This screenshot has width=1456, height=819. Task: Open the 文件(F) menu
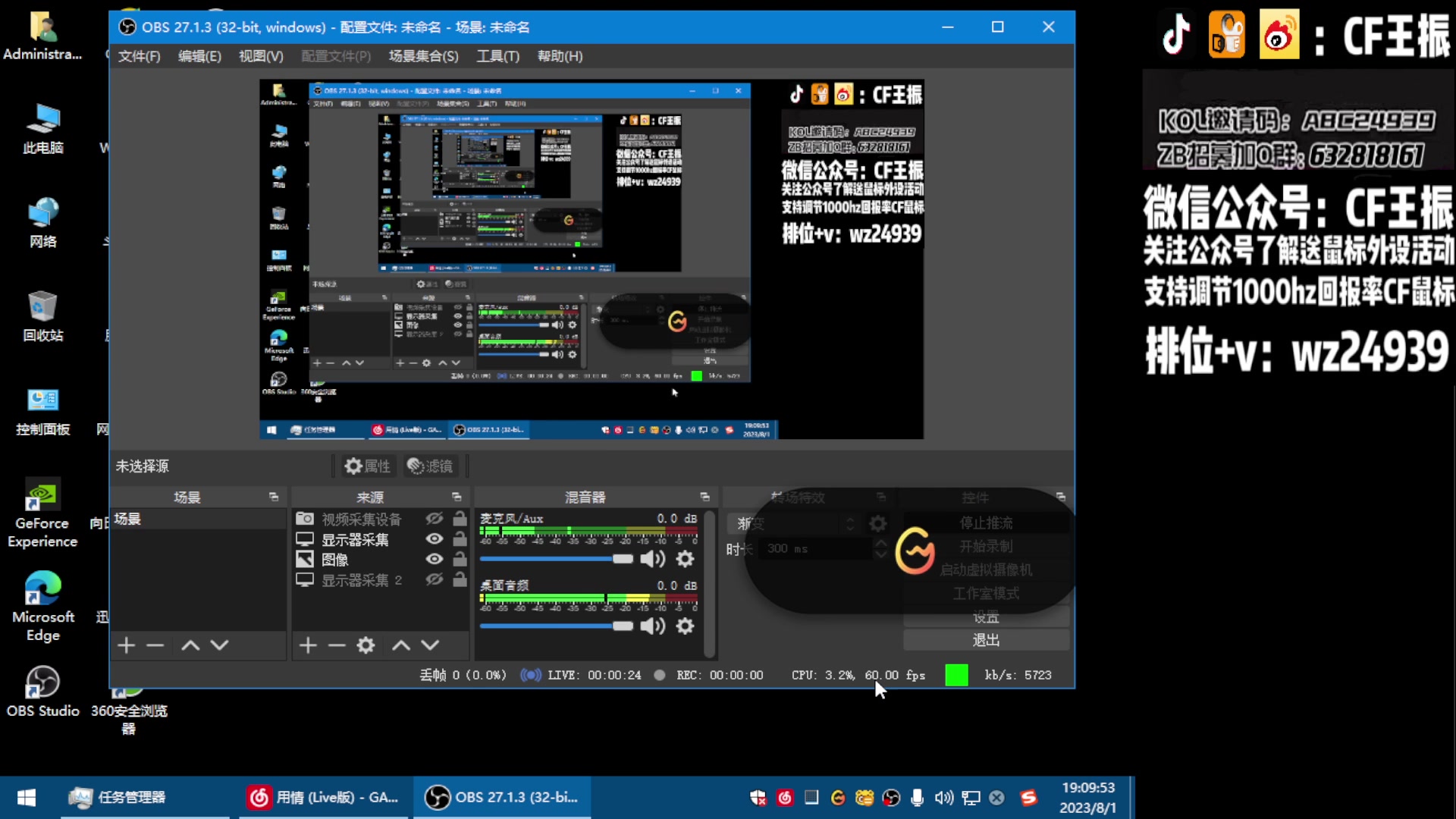tap(139, 56)
